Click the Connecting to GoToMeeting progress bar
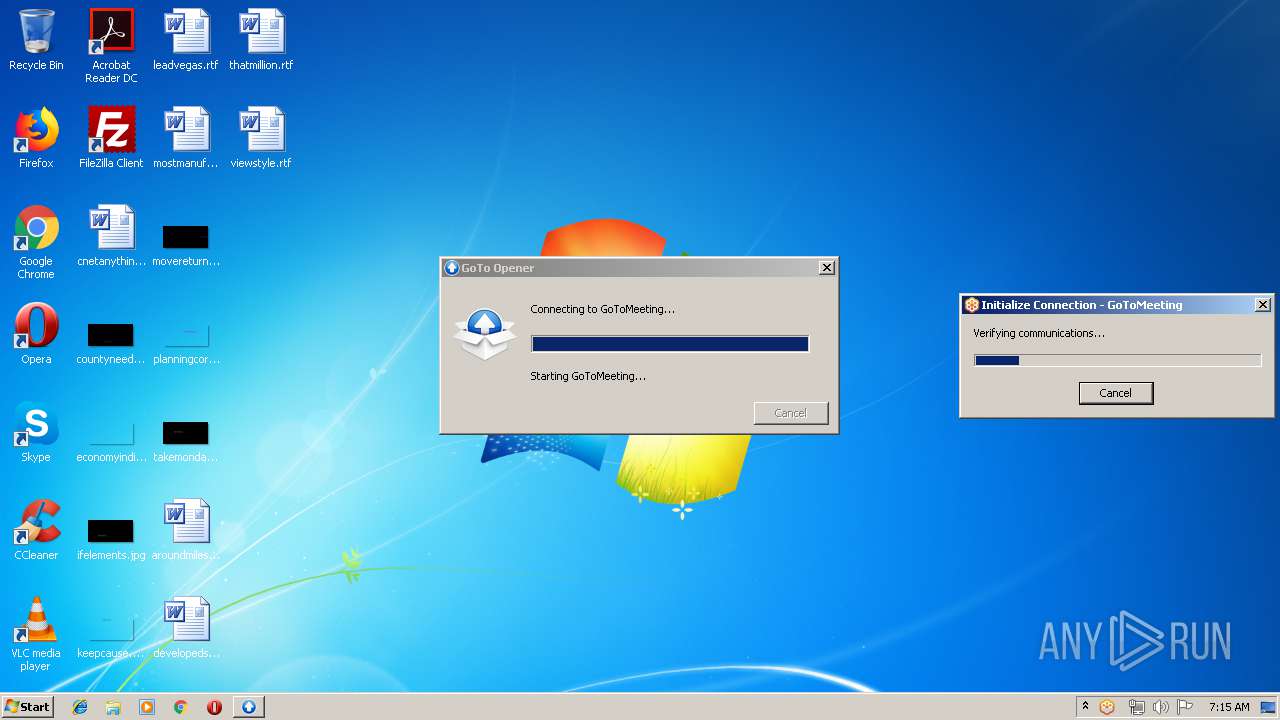 pos(670,344)
